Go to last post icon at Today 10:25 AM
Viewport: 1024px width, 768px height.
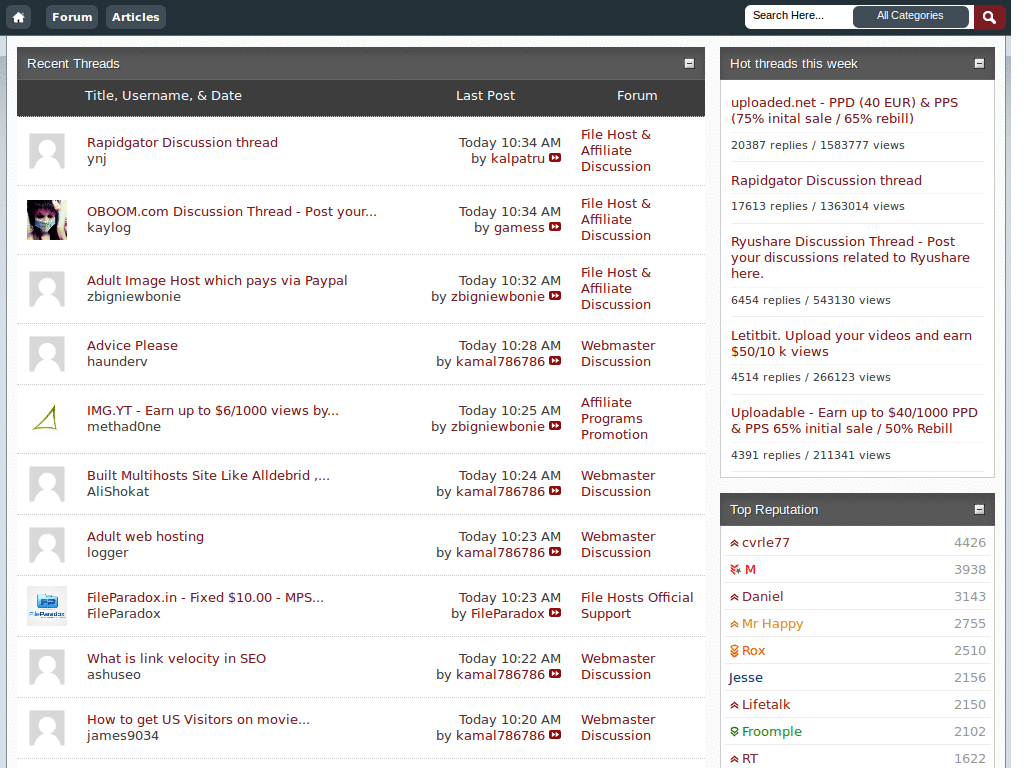tap(555, 426)
